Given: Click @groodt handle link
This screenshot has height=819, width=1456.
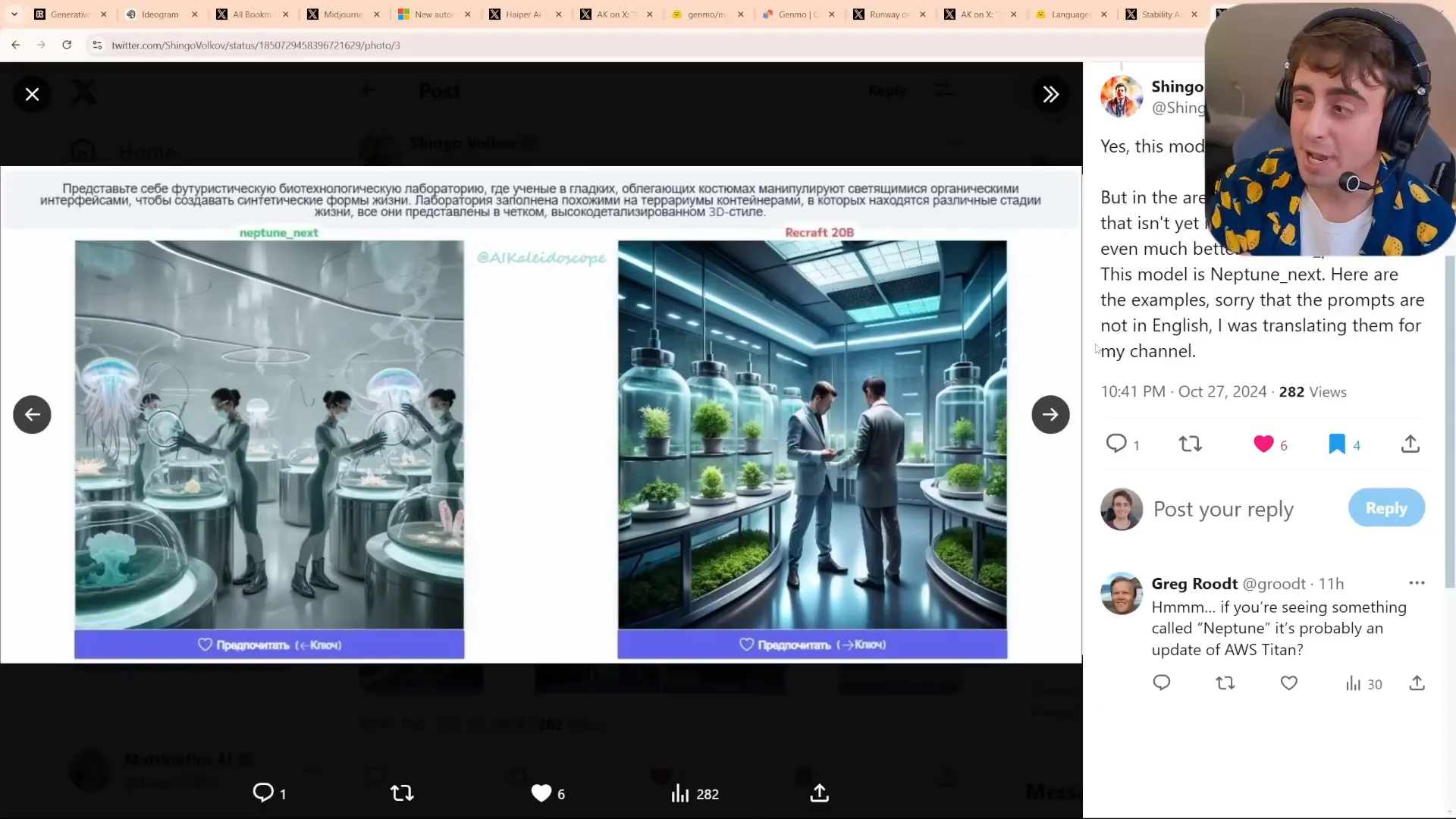Looking at the screenshot, I should (1274, 583).
